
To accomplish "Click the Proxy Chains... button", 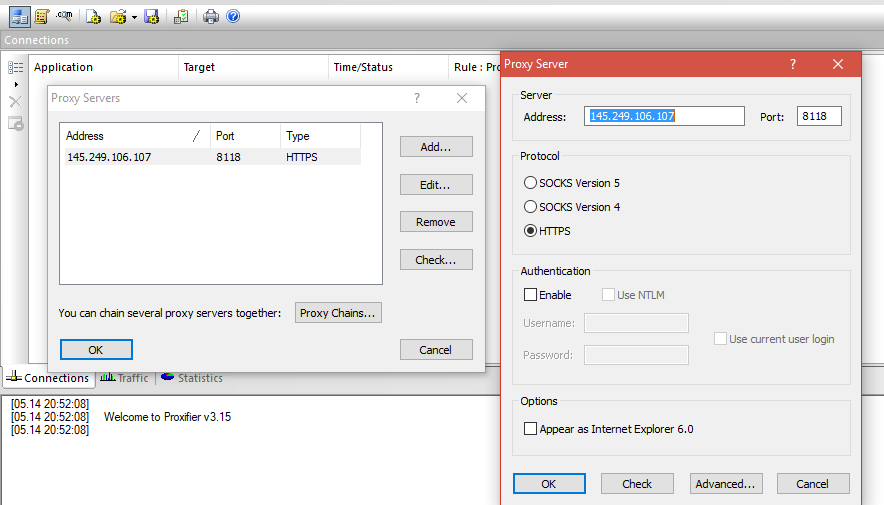I will click(338, 313).
